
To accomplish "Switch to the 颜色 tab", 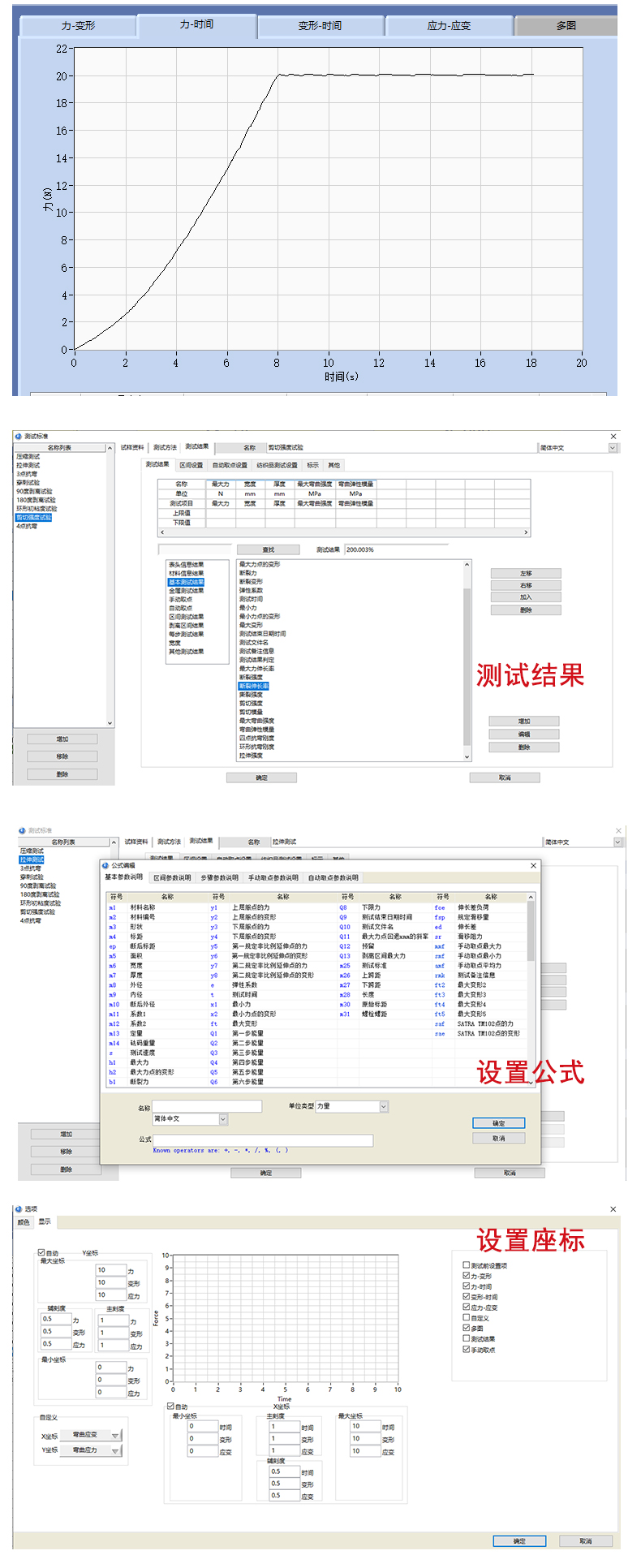I will click(24, 1222).
